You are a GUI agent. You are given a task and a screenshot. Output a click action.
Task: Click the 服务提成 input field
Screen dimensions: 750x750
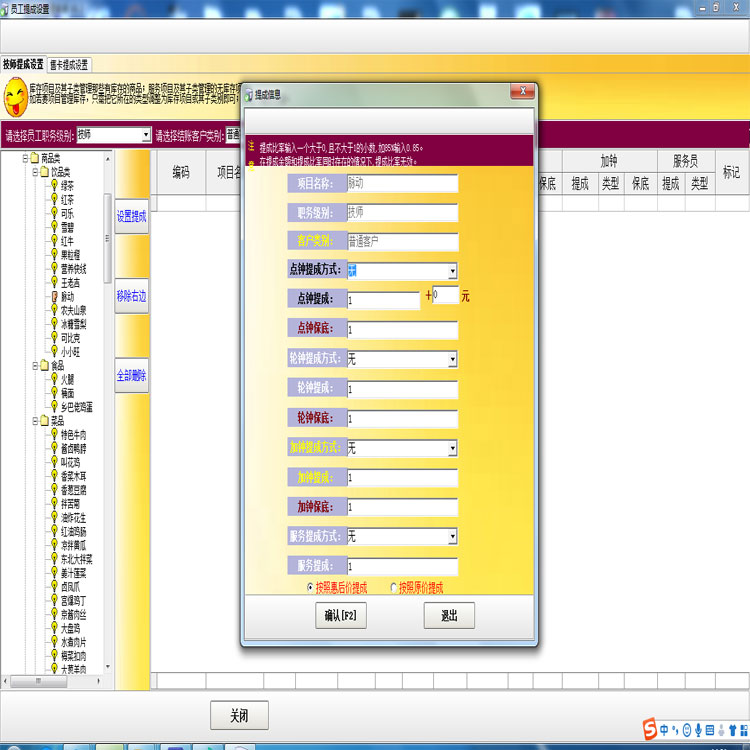[x=402, y=566]
